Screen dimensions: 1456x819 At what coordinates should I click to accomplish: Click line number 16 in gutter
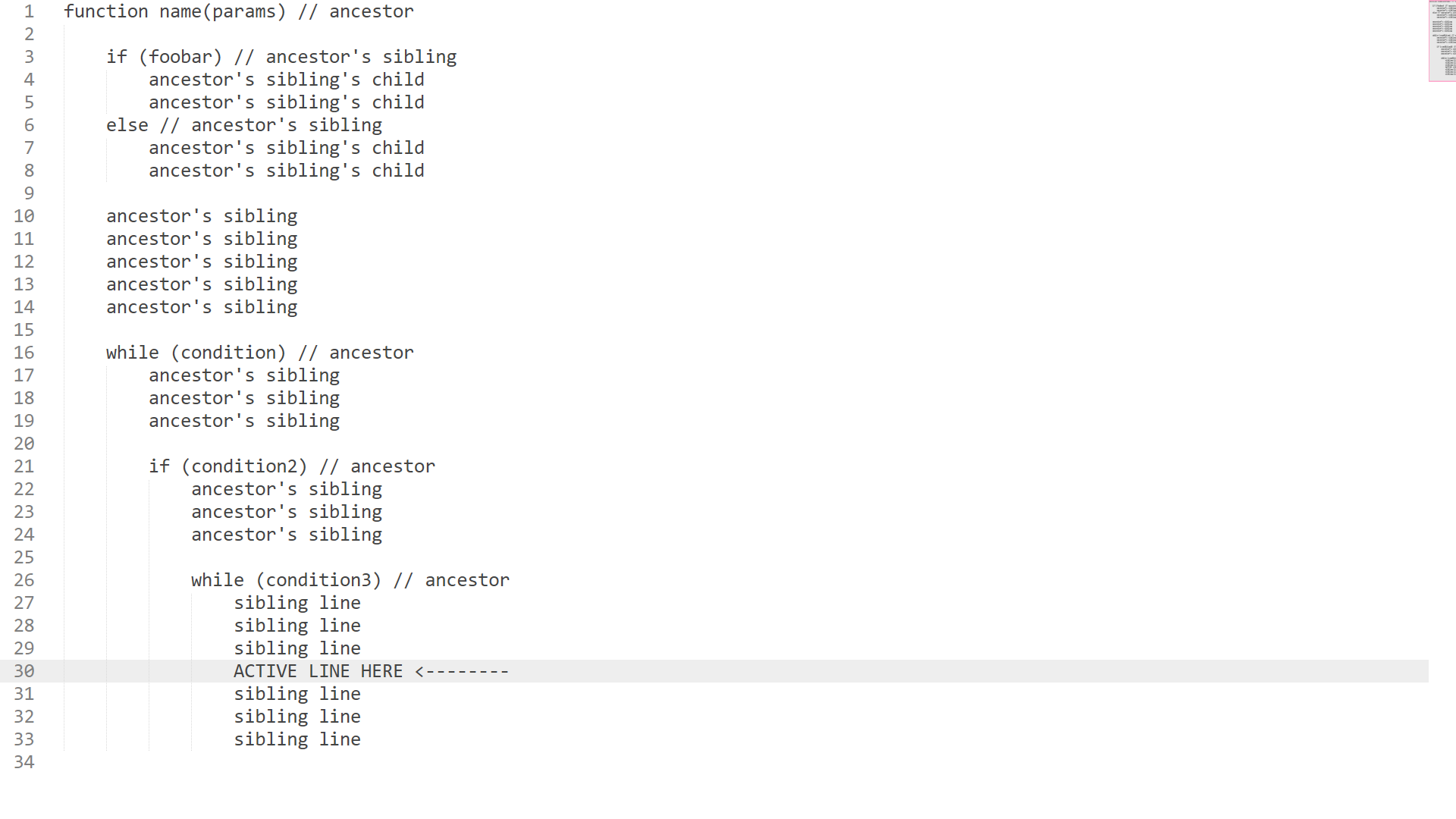tap(24, 353)
